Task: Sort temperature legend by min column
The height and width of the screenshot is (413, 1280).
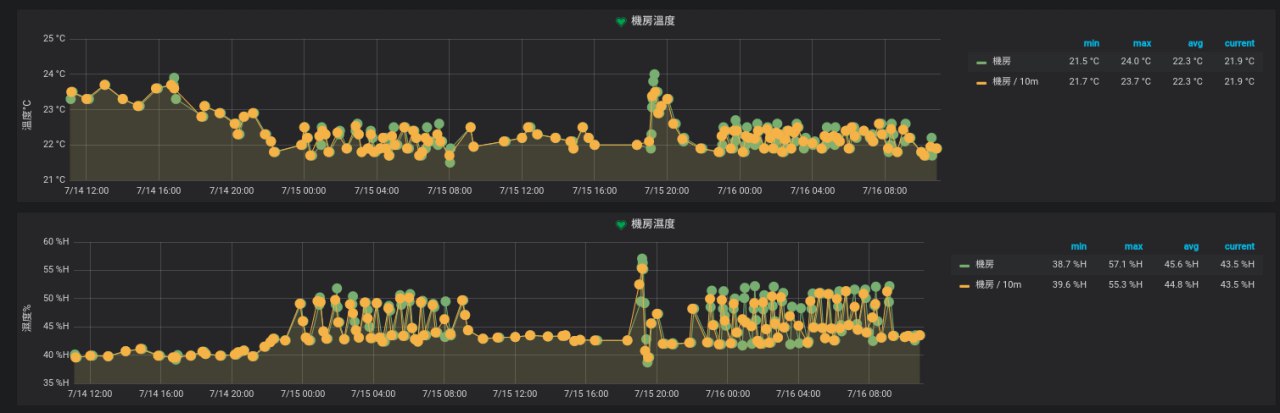Action: click(x=1091, y=43)
